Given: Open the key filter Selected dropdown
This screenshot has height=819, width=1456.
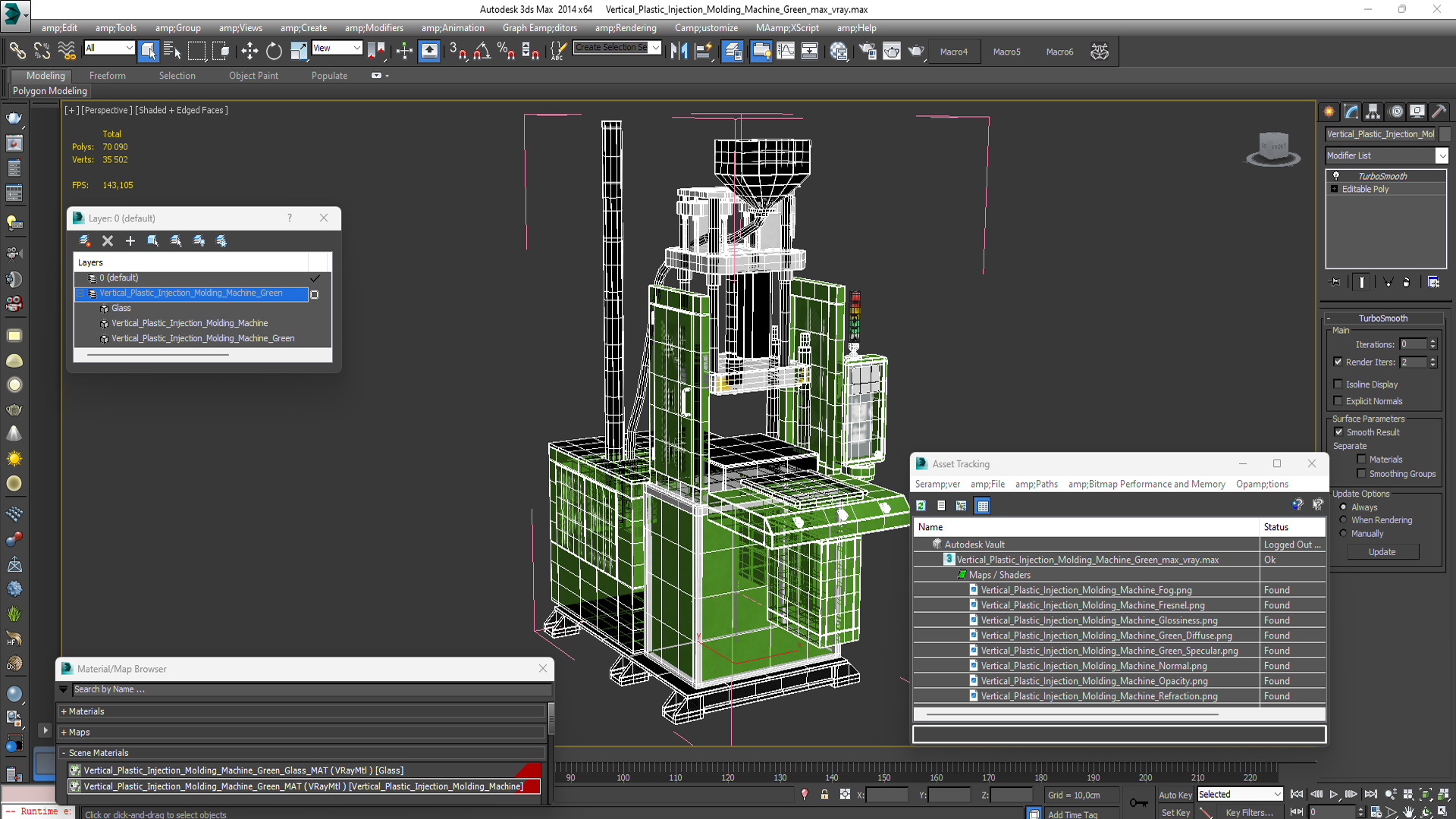Looking at the screenshot, I should pos(1240,794).
